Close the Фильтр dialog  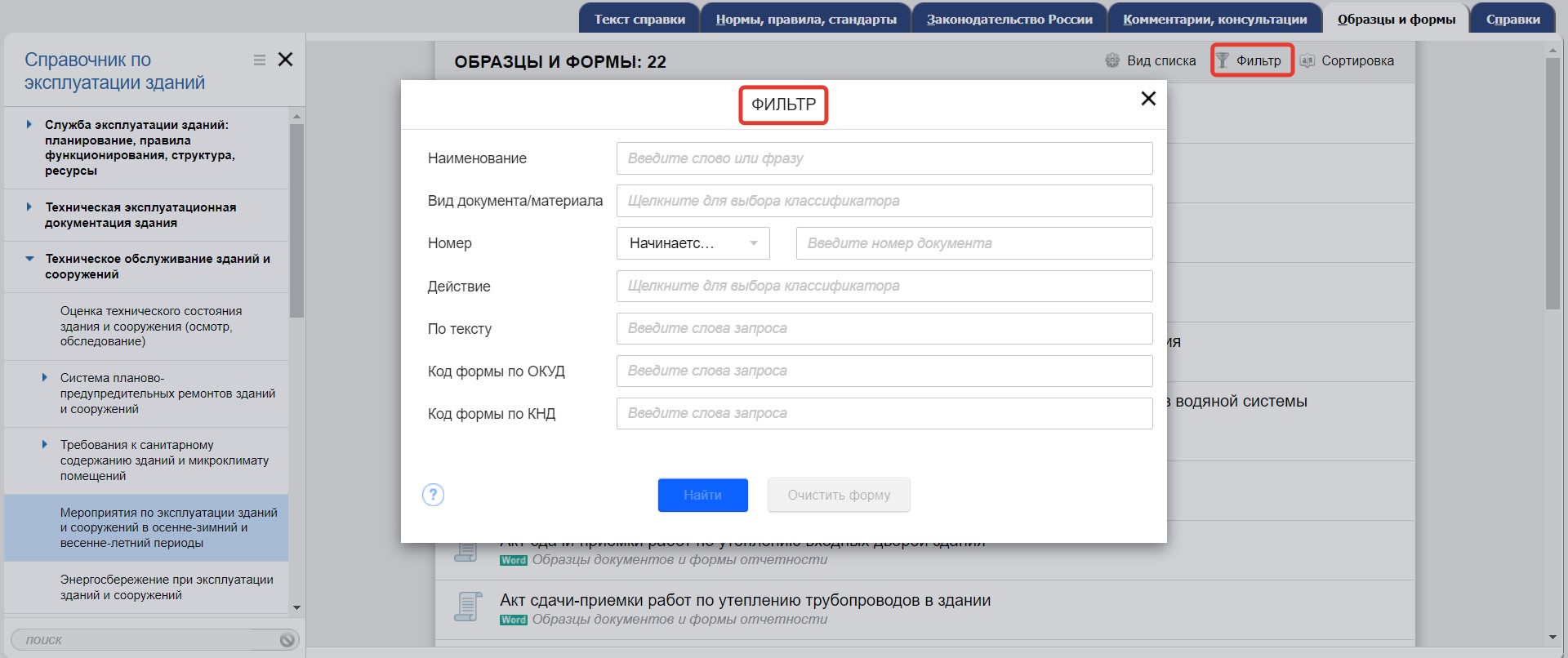[1148, 99]
